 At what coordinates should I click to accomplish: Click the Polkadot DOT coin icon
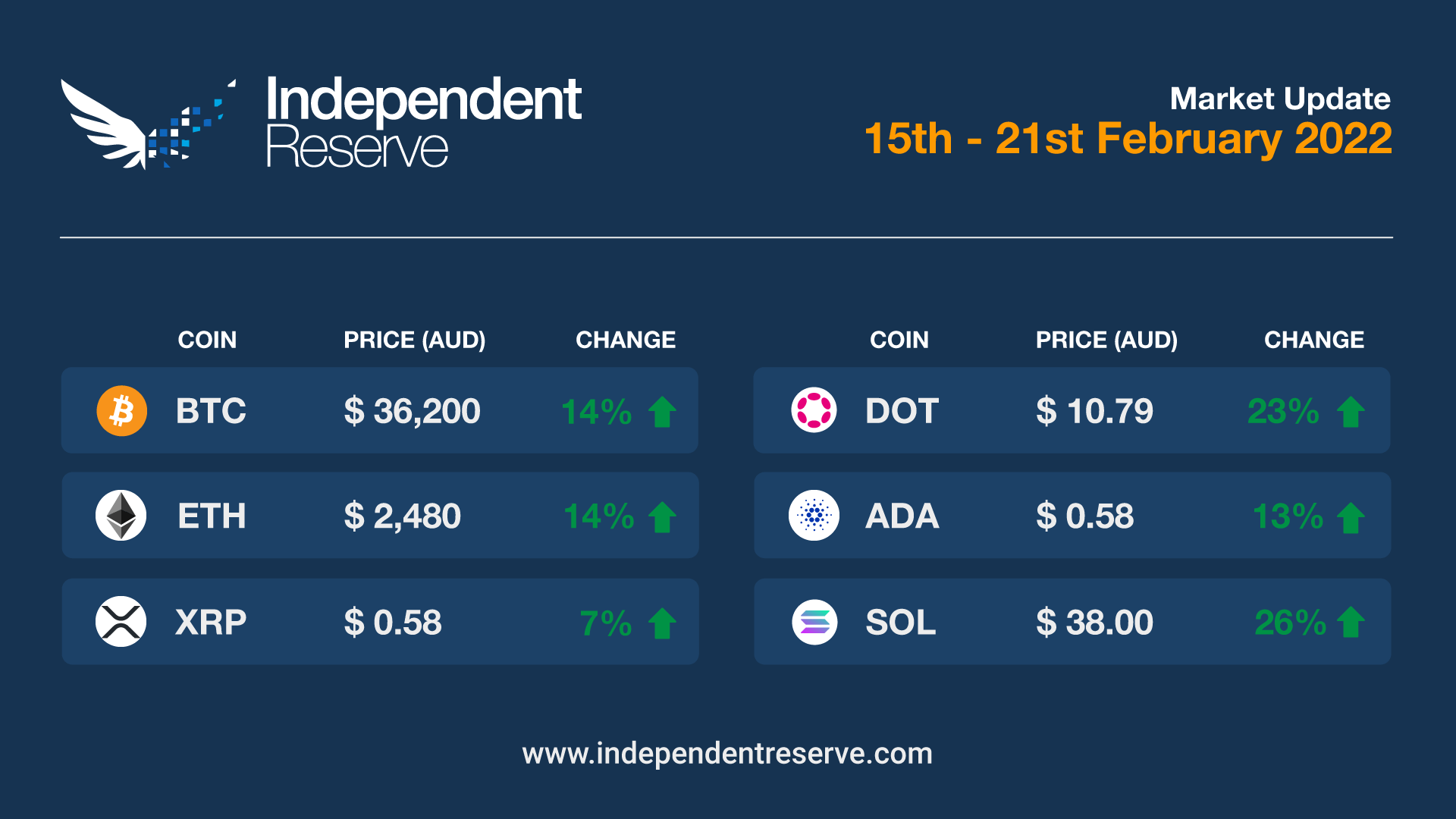click(x=814, y=411)
